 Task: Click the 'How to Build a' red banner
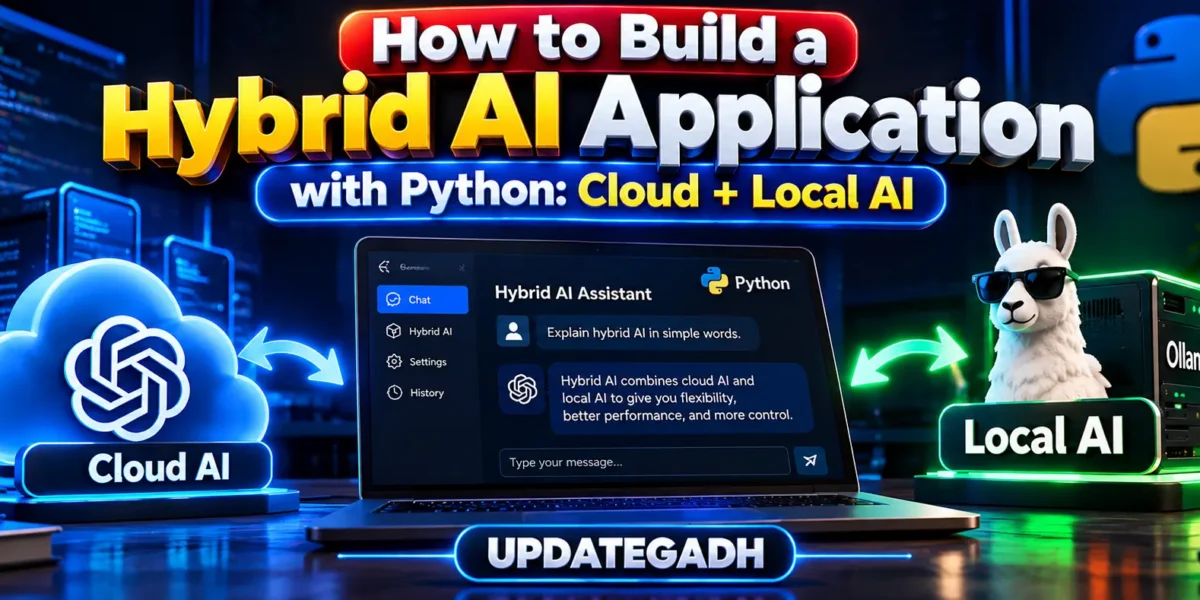597,41
